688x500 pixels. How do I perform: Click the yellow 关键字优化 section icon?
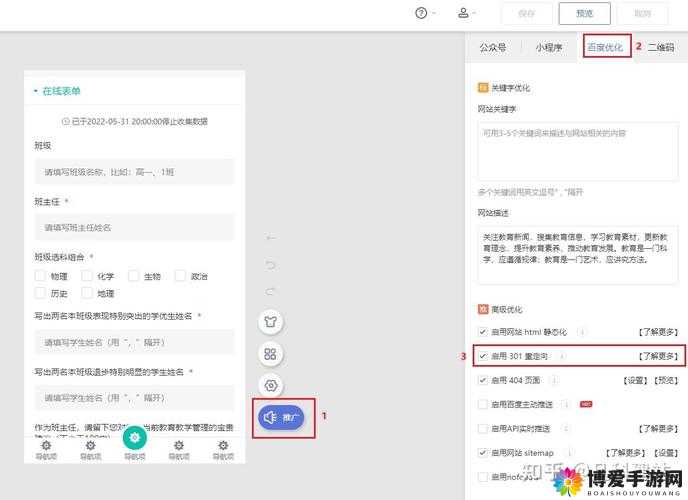pos(483,88)
